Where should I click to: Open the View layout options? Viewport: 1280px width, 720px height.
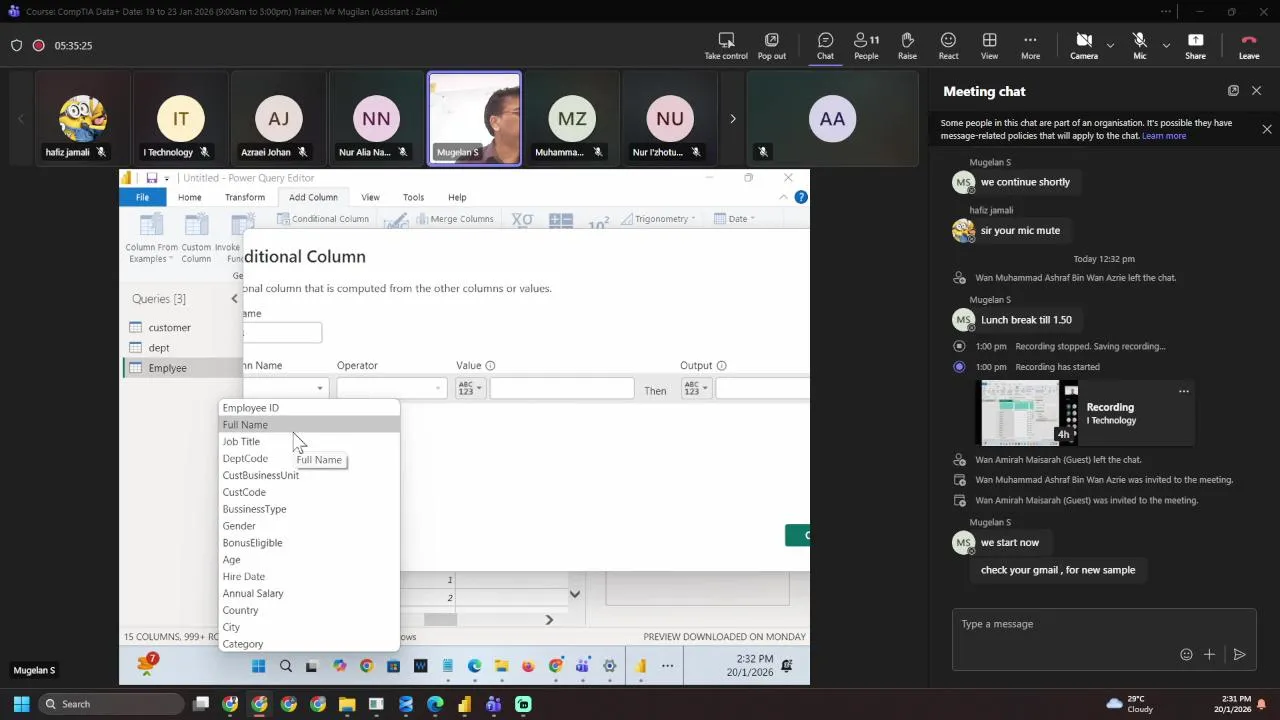989,46
